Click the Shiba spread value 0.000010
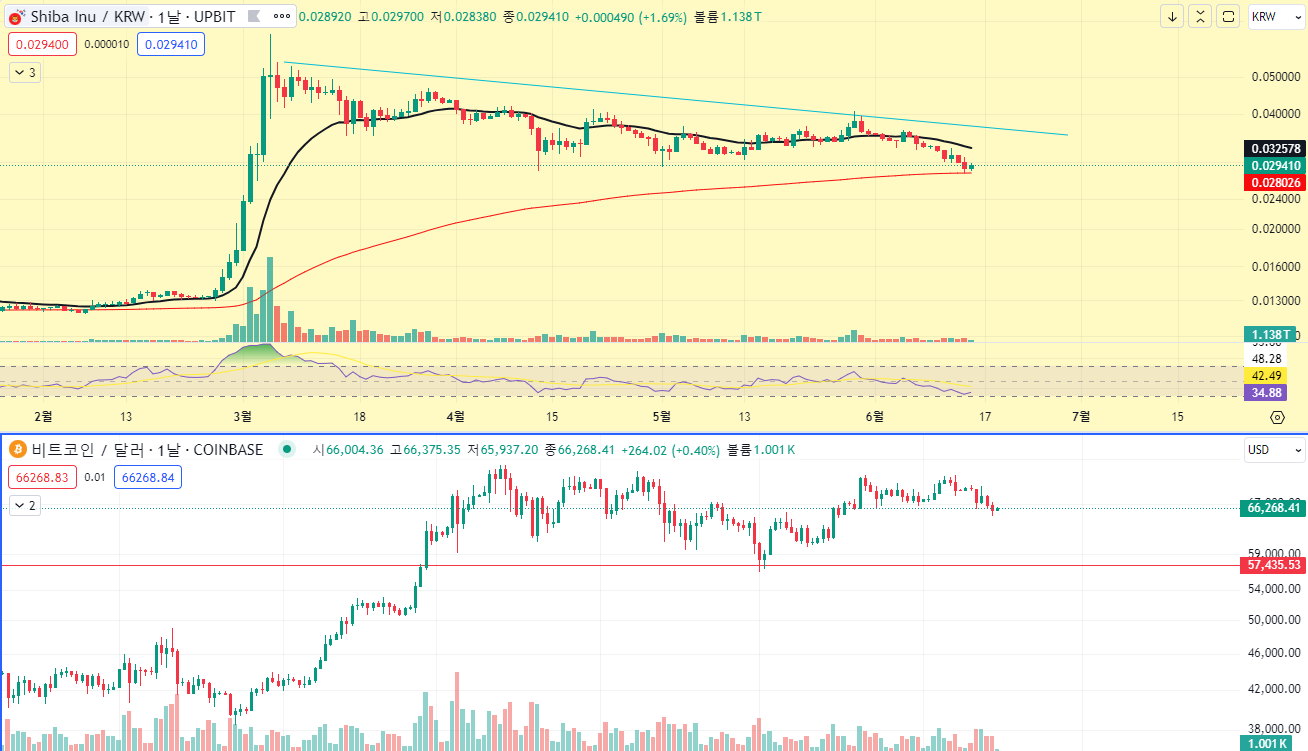 pos(107,44)
